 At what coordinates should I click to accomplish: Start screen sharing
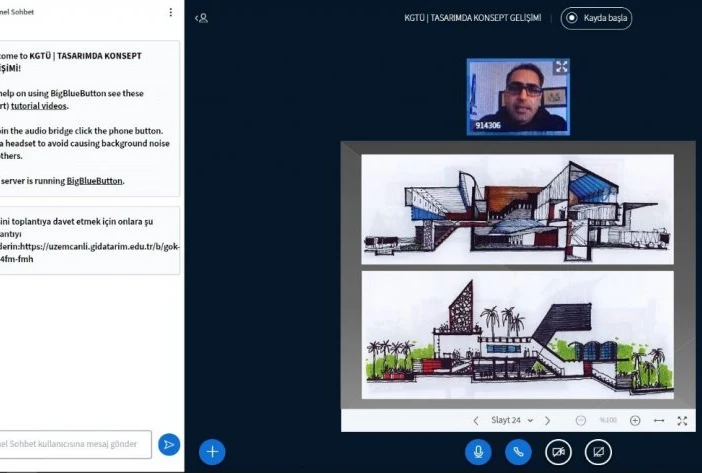click(597, 451)
